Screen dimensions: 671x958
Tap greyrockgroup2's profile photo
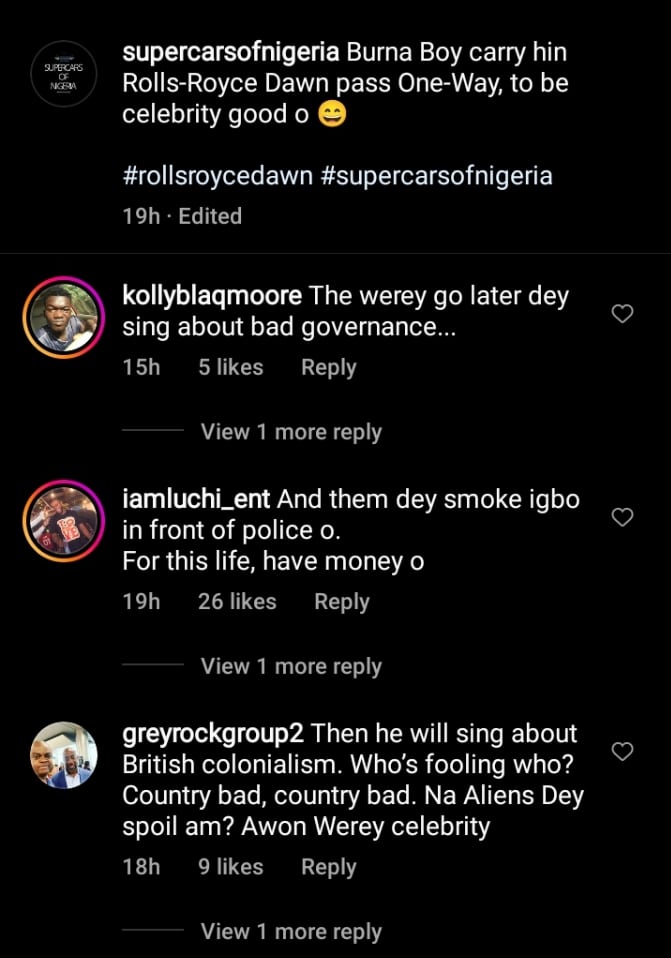(62, 754)
